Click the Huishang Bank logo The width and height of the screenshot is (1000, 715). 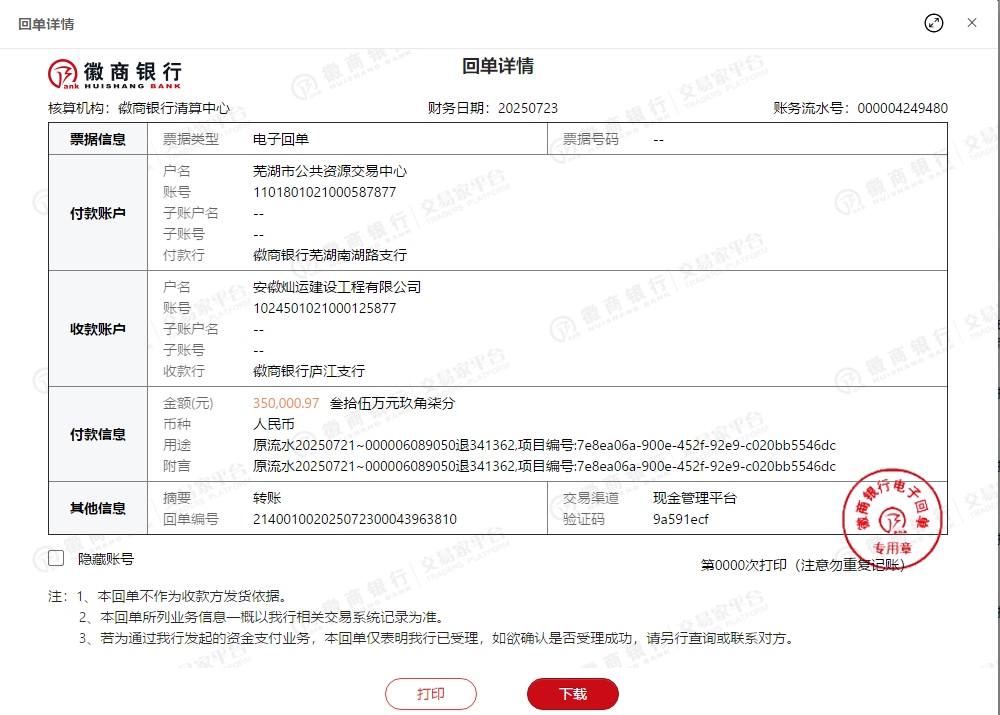(115, 73)
